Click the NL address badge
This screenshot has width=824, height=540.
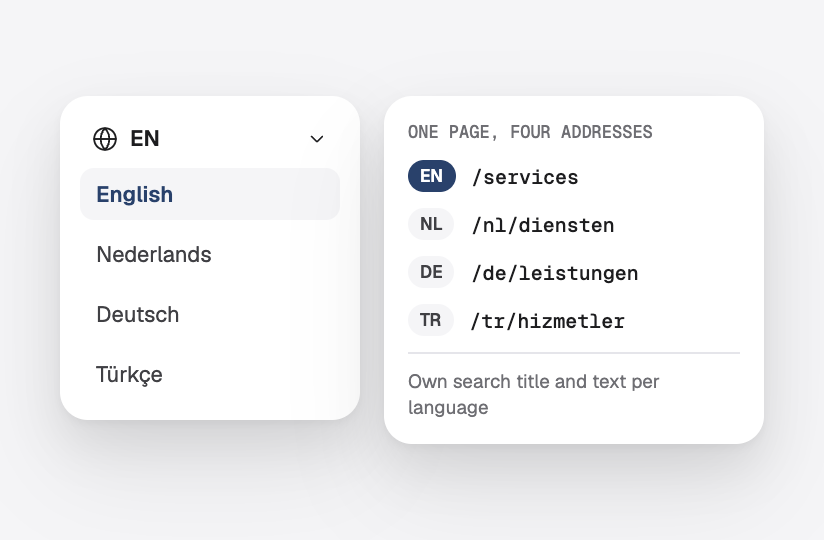[x=431, y=224]
